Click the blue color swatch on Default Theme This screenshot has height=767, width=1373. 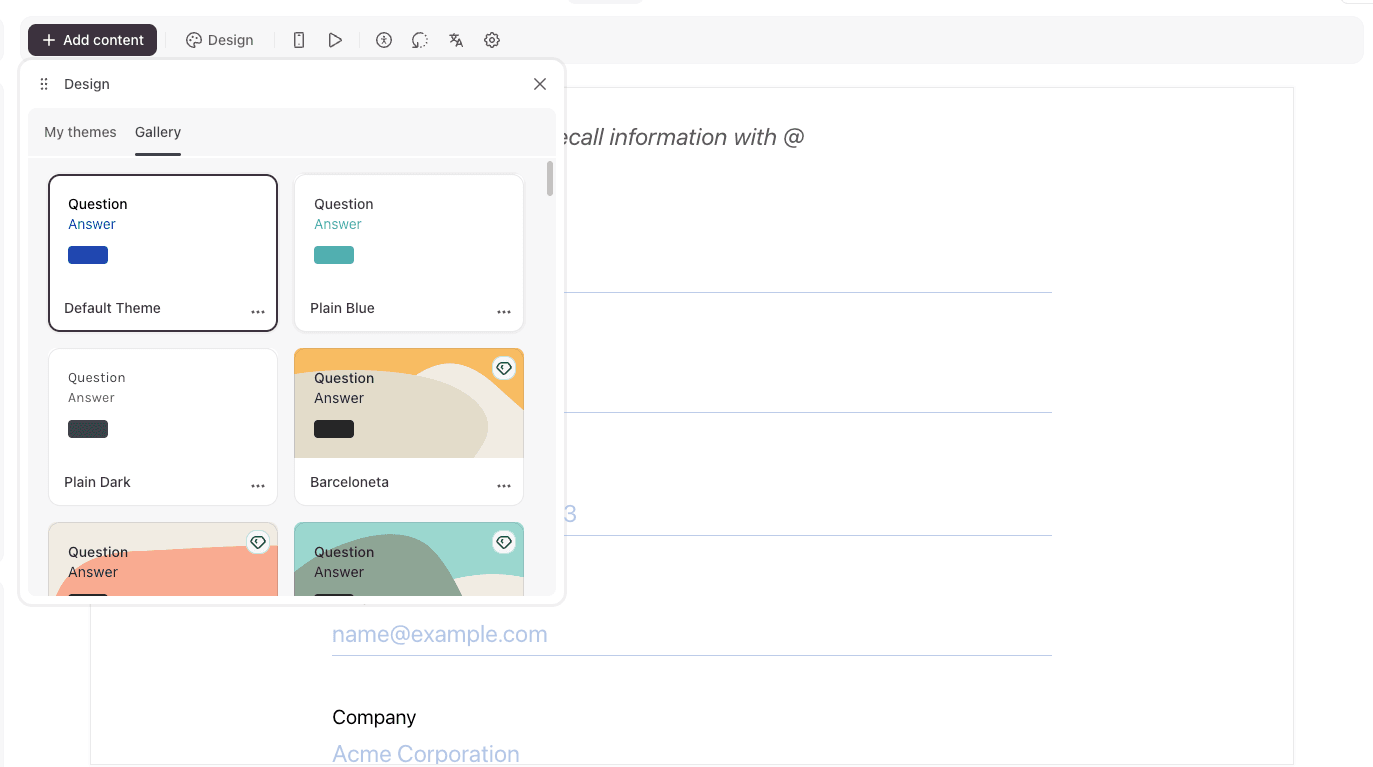87,255
